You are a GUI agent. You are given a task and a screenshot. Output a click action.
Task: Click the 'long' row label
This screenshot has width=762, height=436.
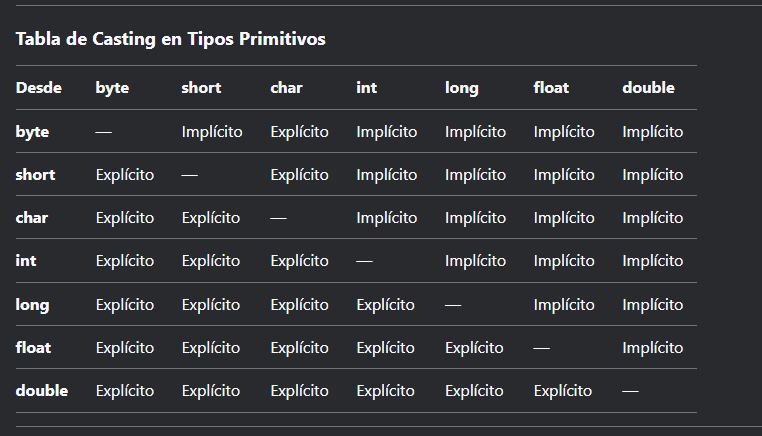pos(32,305)
